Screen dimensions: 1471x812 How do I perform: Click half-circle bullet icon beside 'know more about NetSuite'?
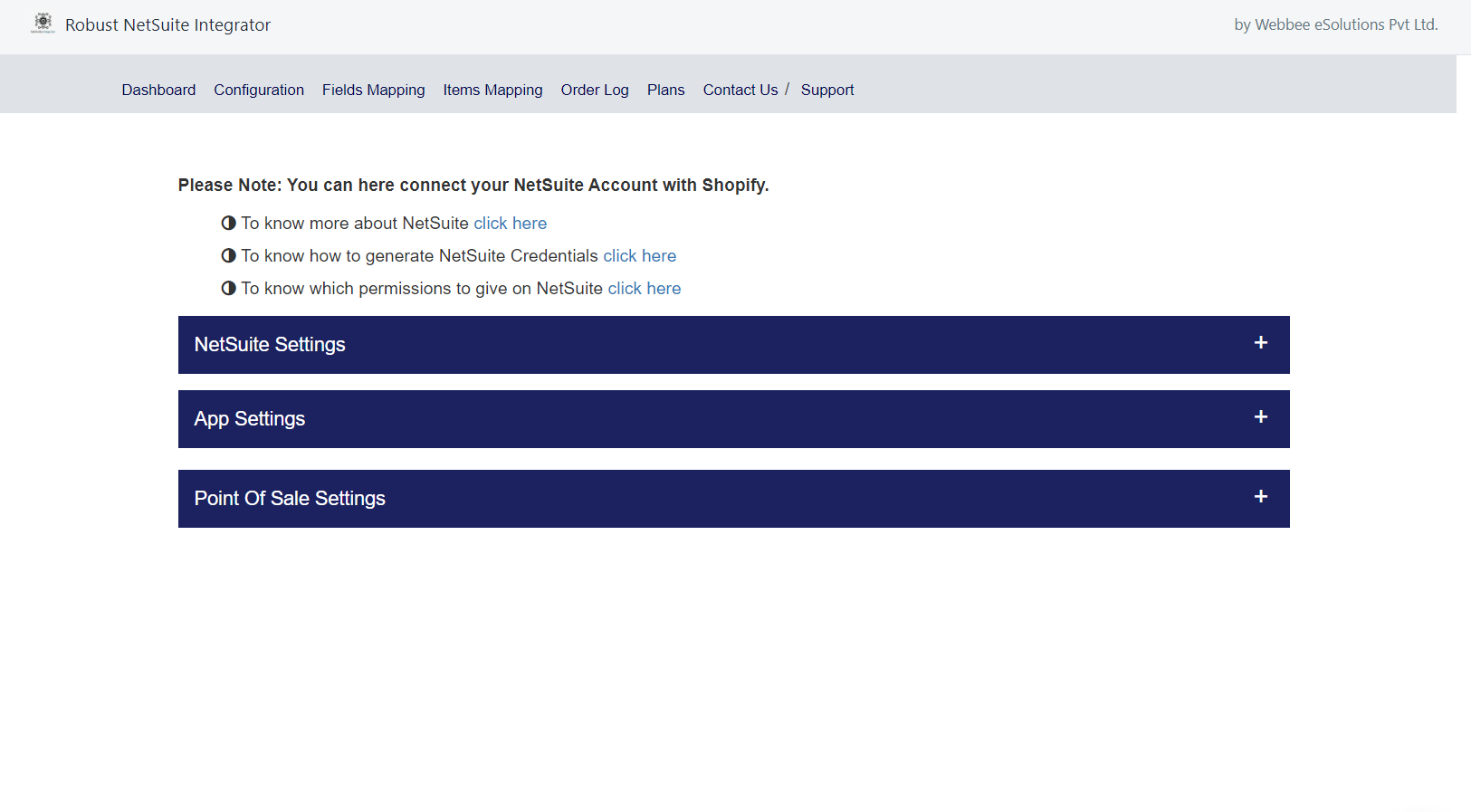[x=228, y=223]
